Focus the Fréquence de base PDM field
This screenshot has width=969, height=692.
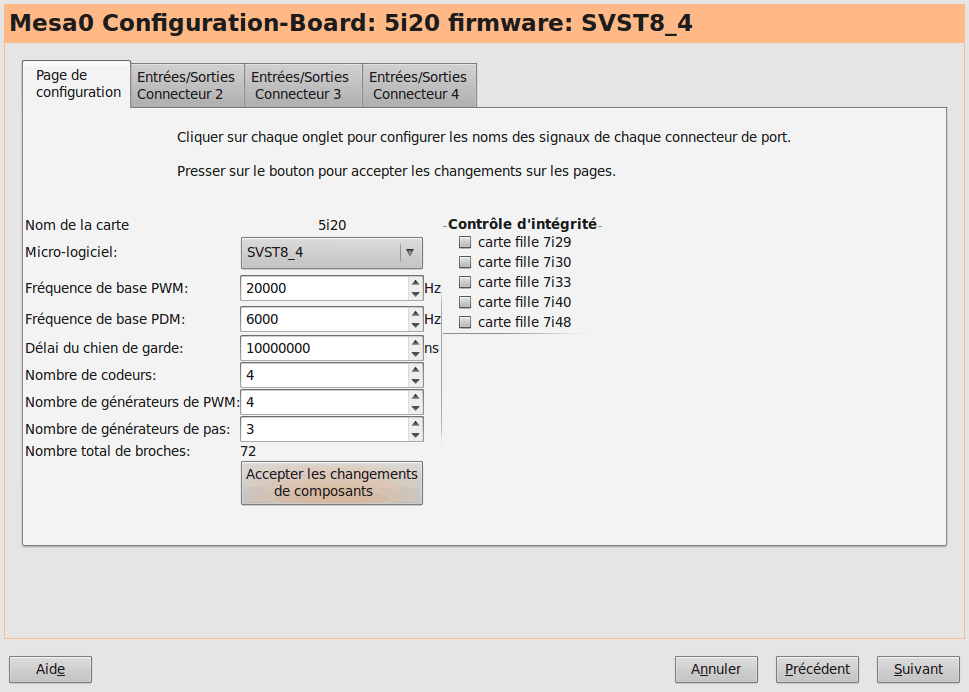[x=324, y=319]
